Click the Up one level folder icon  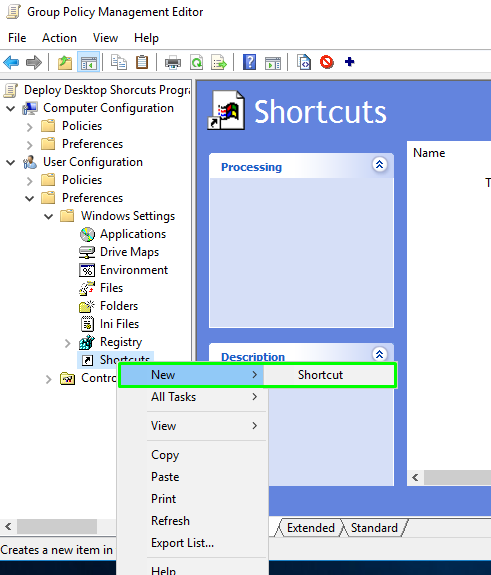click(x=65, y=62)
